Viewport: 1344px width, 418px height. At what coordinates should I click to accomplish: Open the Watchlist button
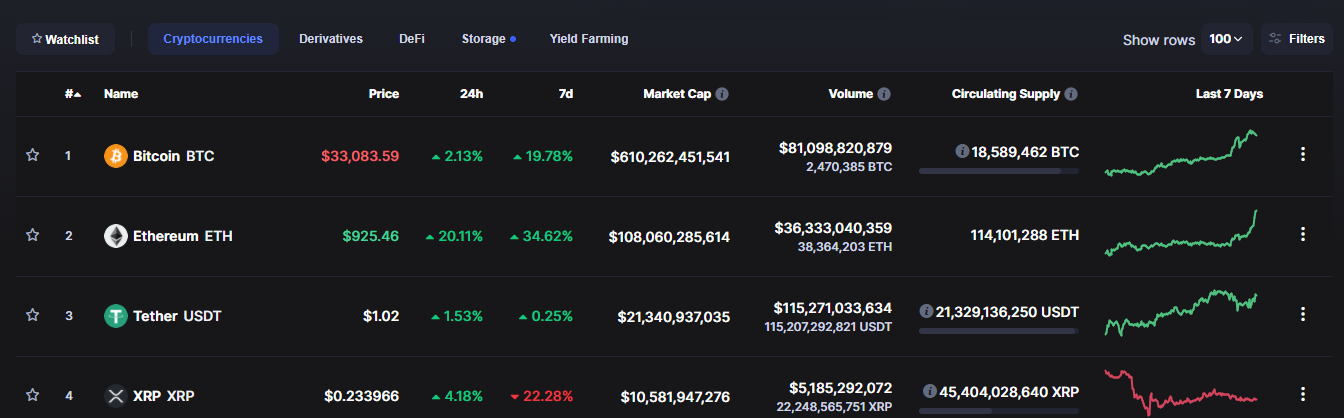65,39
